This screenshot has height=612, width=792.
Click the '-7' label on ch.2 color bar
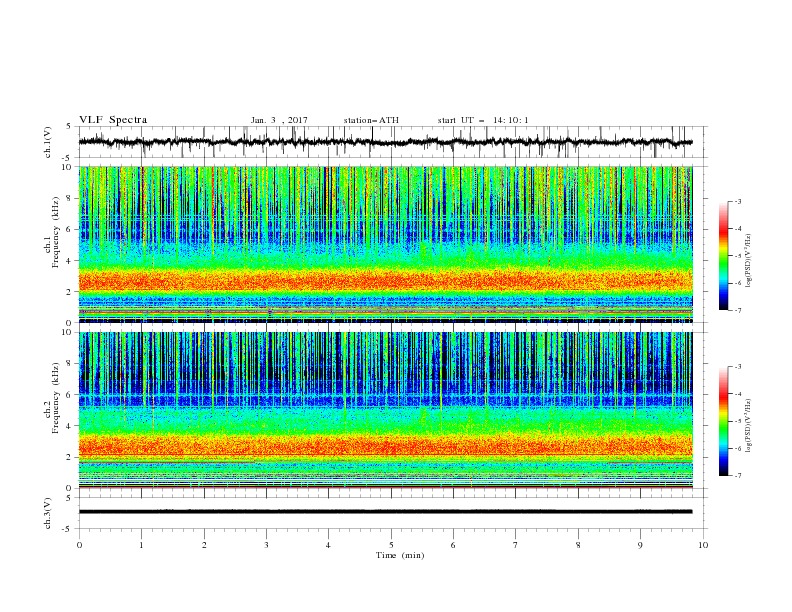[x=737, y=475]
